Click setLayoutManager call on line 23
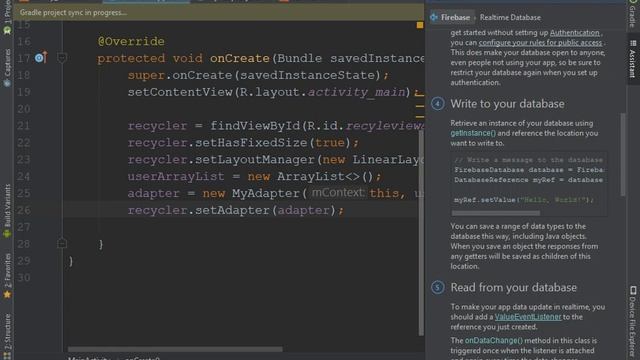This screenshot has height=360, width=640. coord(255,160)
